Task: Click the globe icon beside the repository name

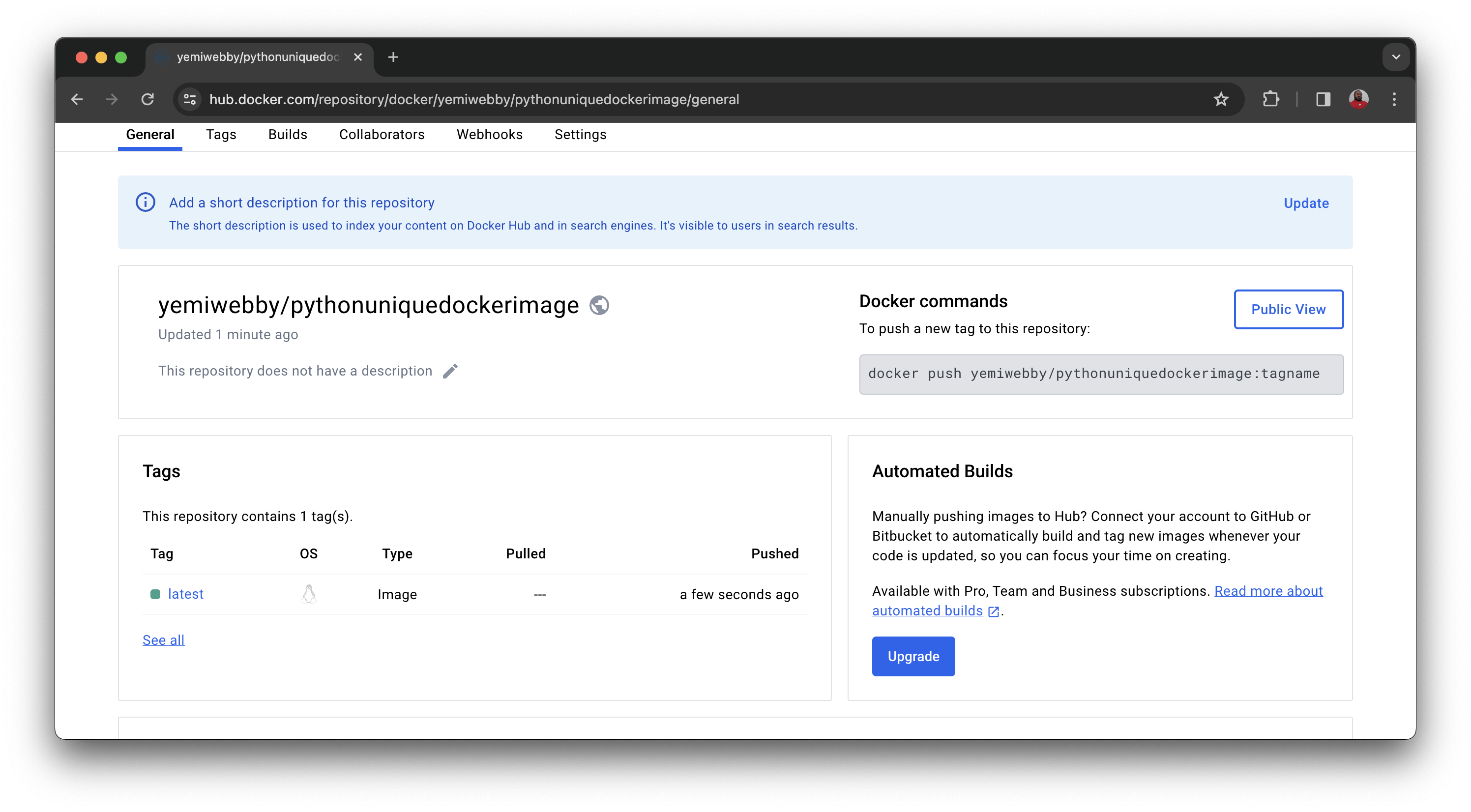Action: coord(599,305)
